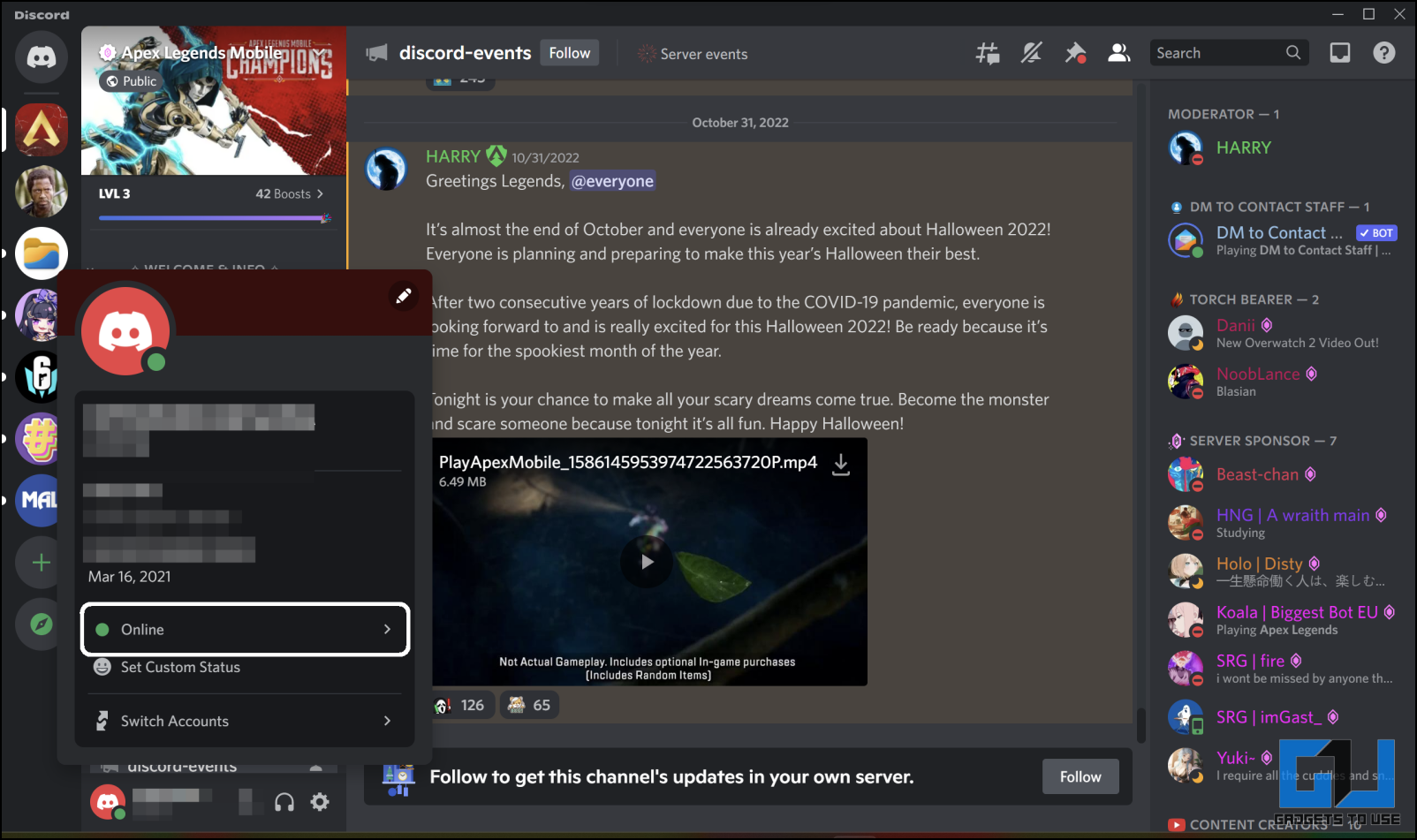Screen dimensions: 1417x840
Task: Open the purple anime avatar server icon
Action: pos(37,314)
